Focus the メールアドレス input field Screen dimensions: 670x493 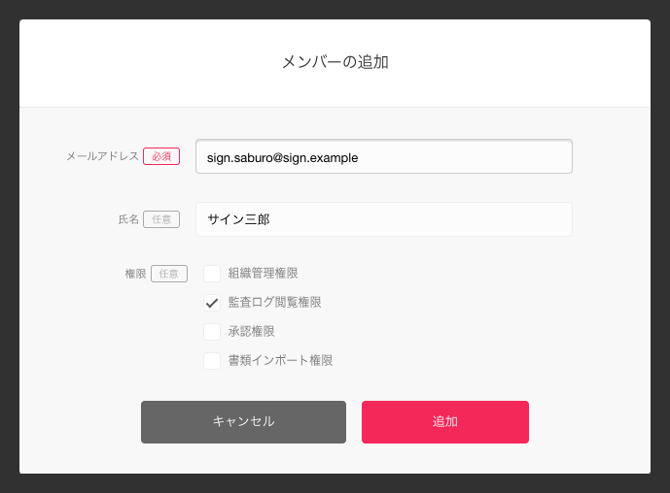tap(384, 156)
